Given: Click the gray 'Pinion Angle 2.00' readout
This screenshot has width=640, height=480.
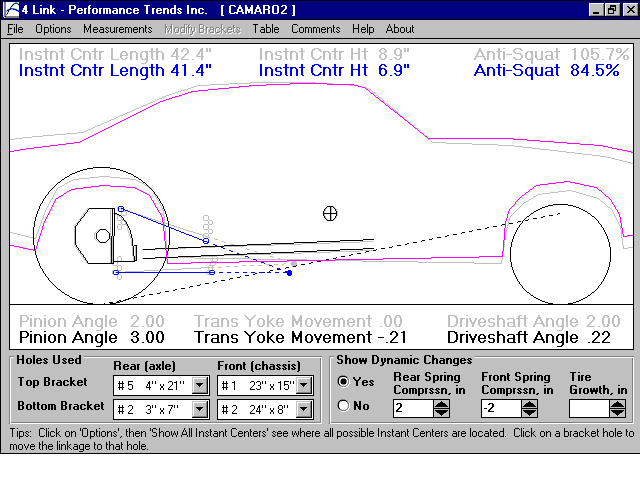Looking at the screenshot, I should (x=92, y=321).
